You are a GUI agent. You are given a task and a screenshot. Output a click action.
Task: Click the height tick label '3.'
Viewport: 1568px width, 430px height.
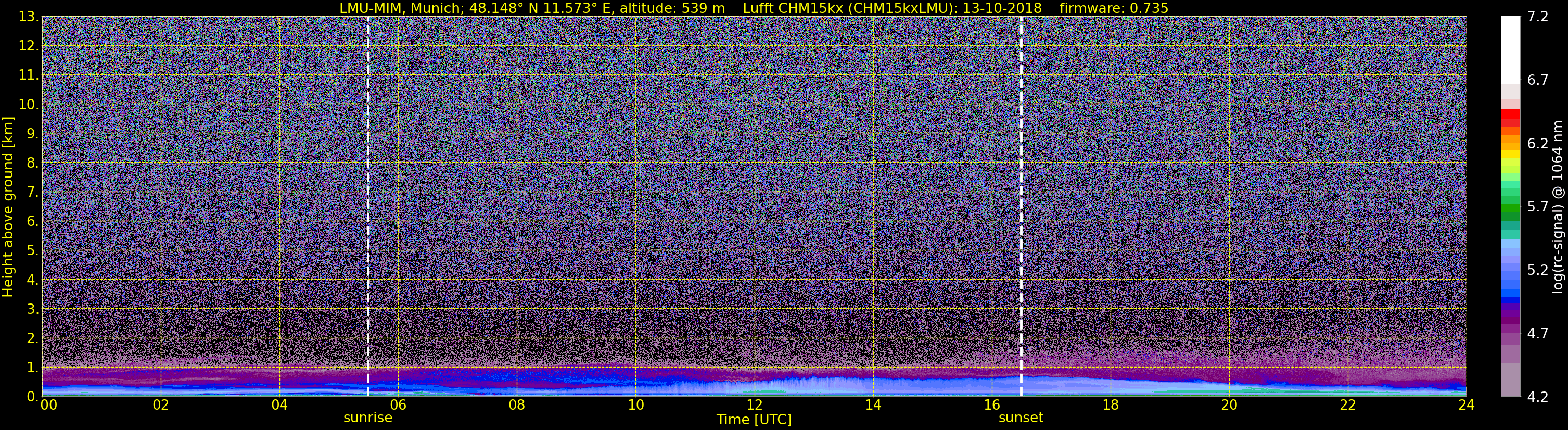click(x=32, y=309)
